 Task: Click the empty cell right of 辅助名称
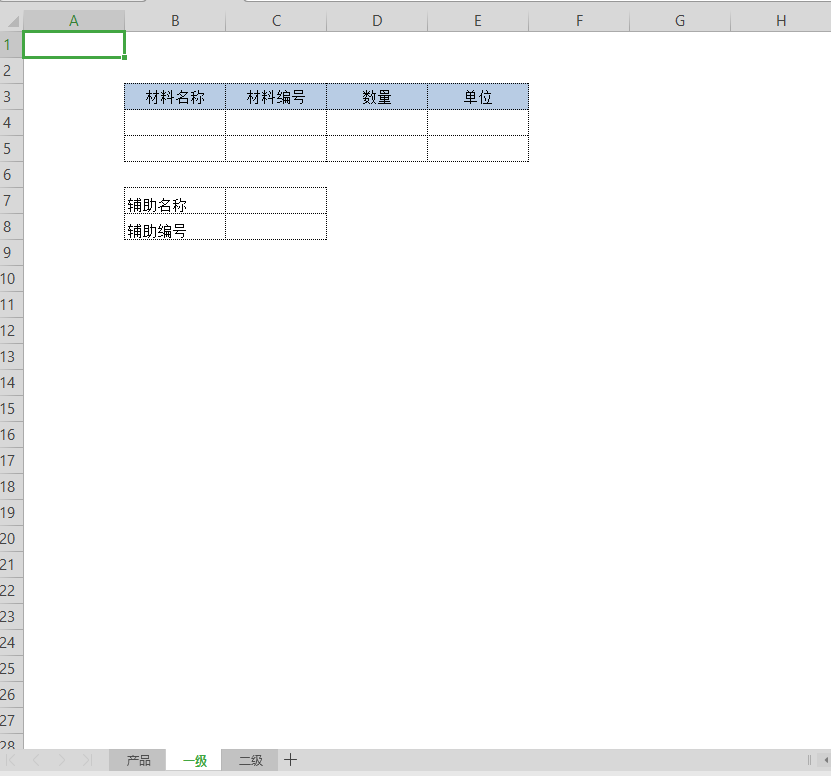[276, 201]
